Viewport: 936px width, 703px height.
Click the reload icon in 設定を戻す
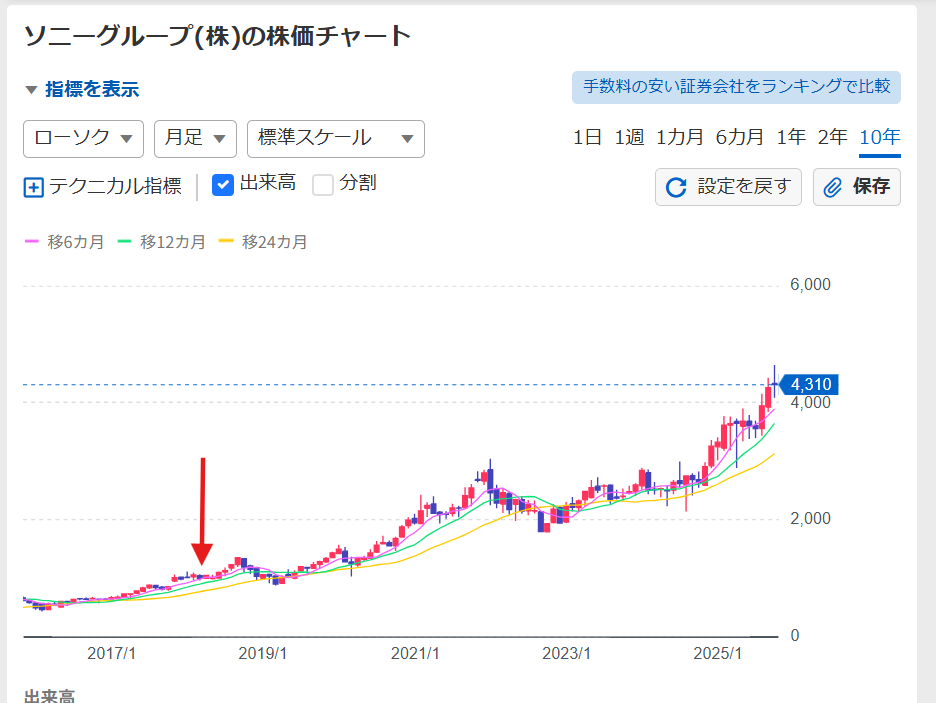point(677,187)
